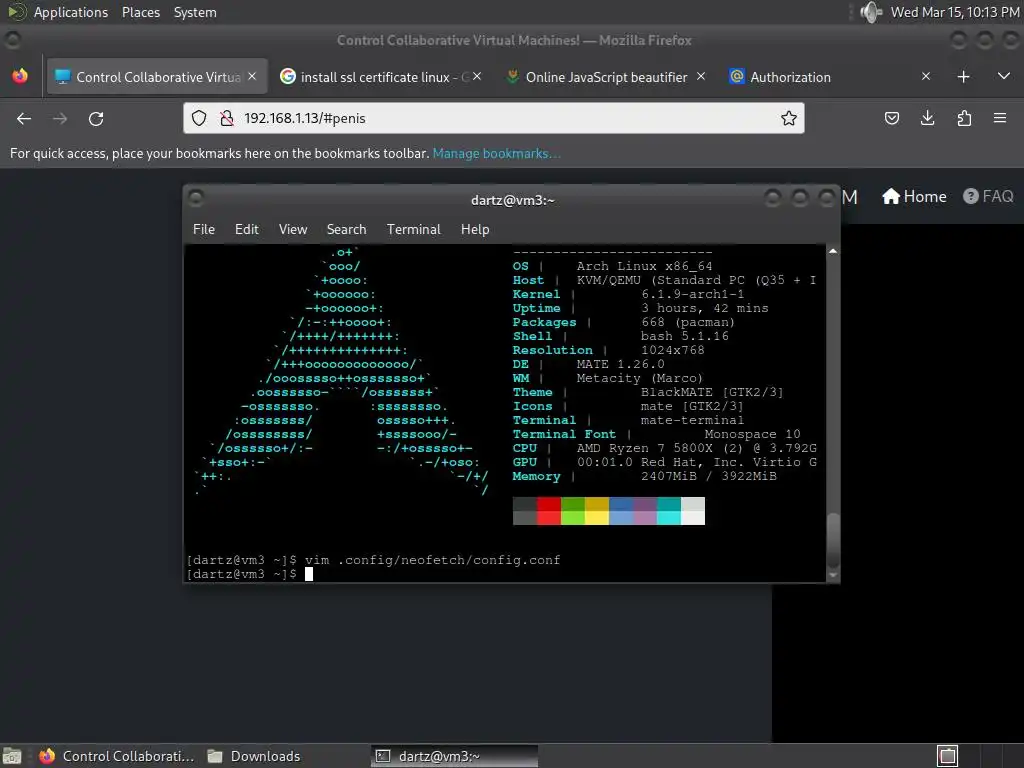Click the volume speaker icon in panel
The image size is (1024, 768).
871,12
